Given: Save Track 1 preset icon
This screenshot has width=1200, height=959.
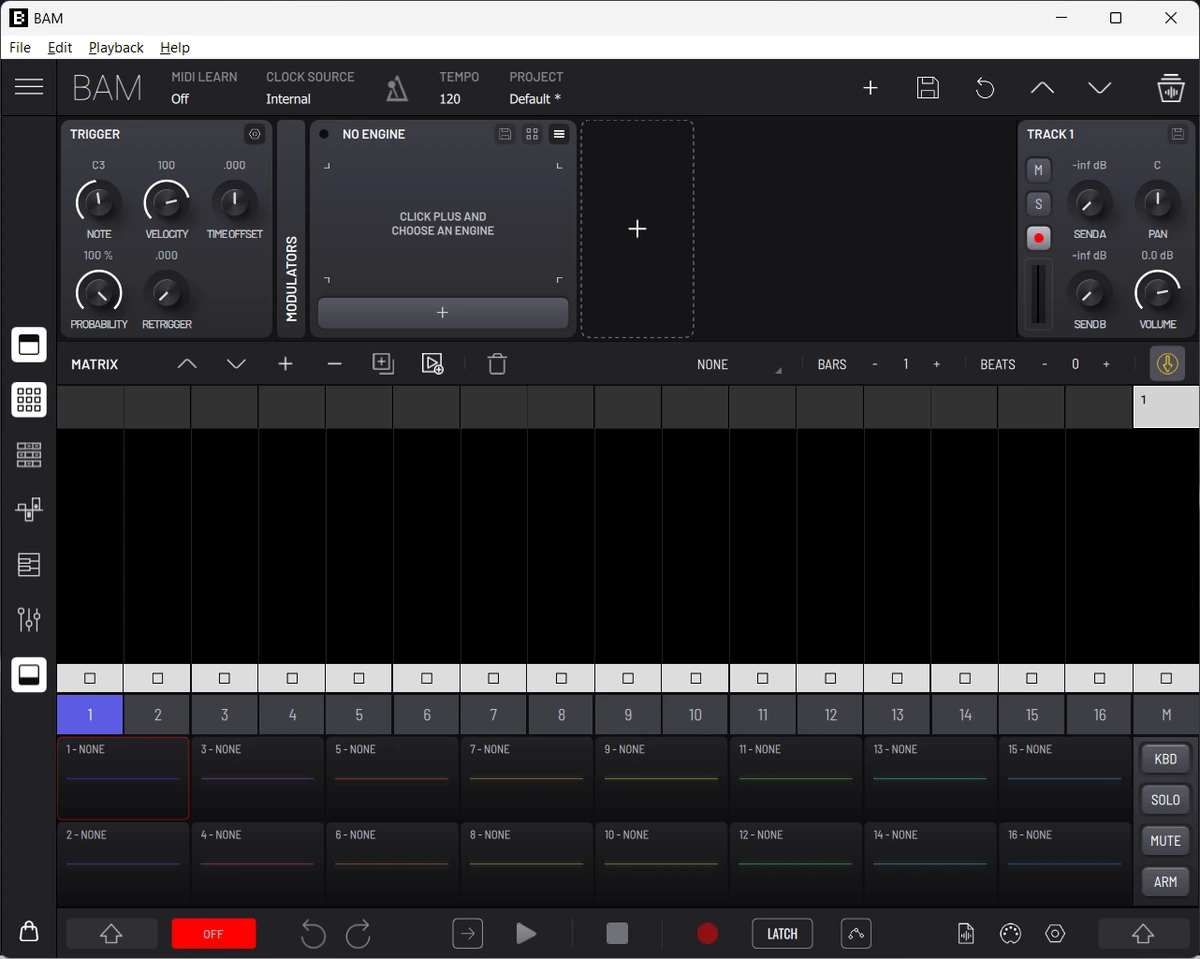Looking at the screenshot, I should coord(1178,134).
